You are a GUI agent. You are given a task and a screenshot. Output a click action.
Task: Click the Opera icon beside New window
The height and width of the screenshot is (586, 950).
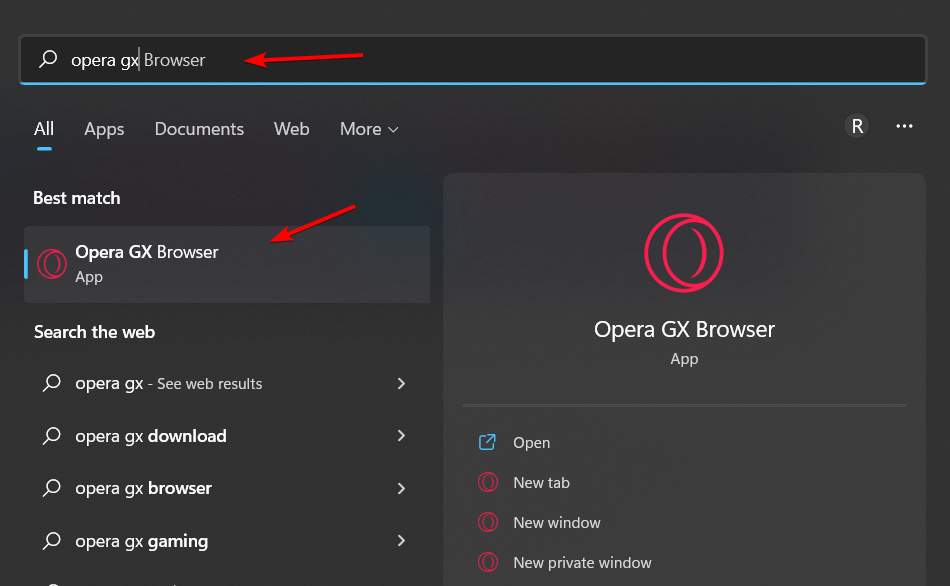pos(488,522)
